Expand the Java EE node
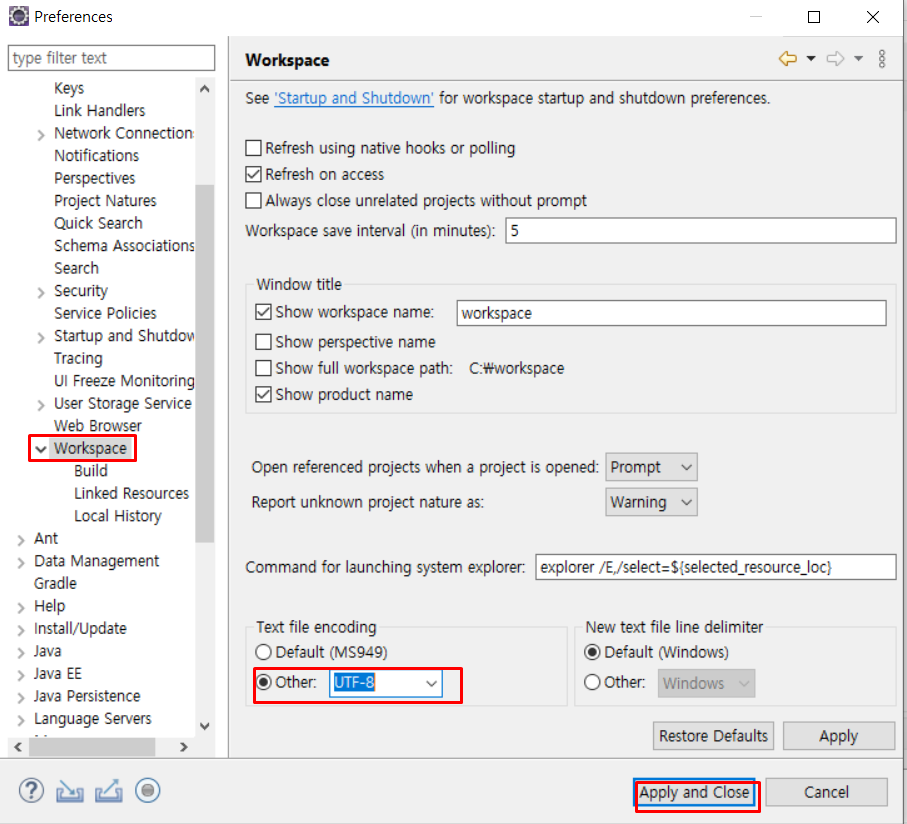This screenshot has height=824, width=907. [21, 675]
